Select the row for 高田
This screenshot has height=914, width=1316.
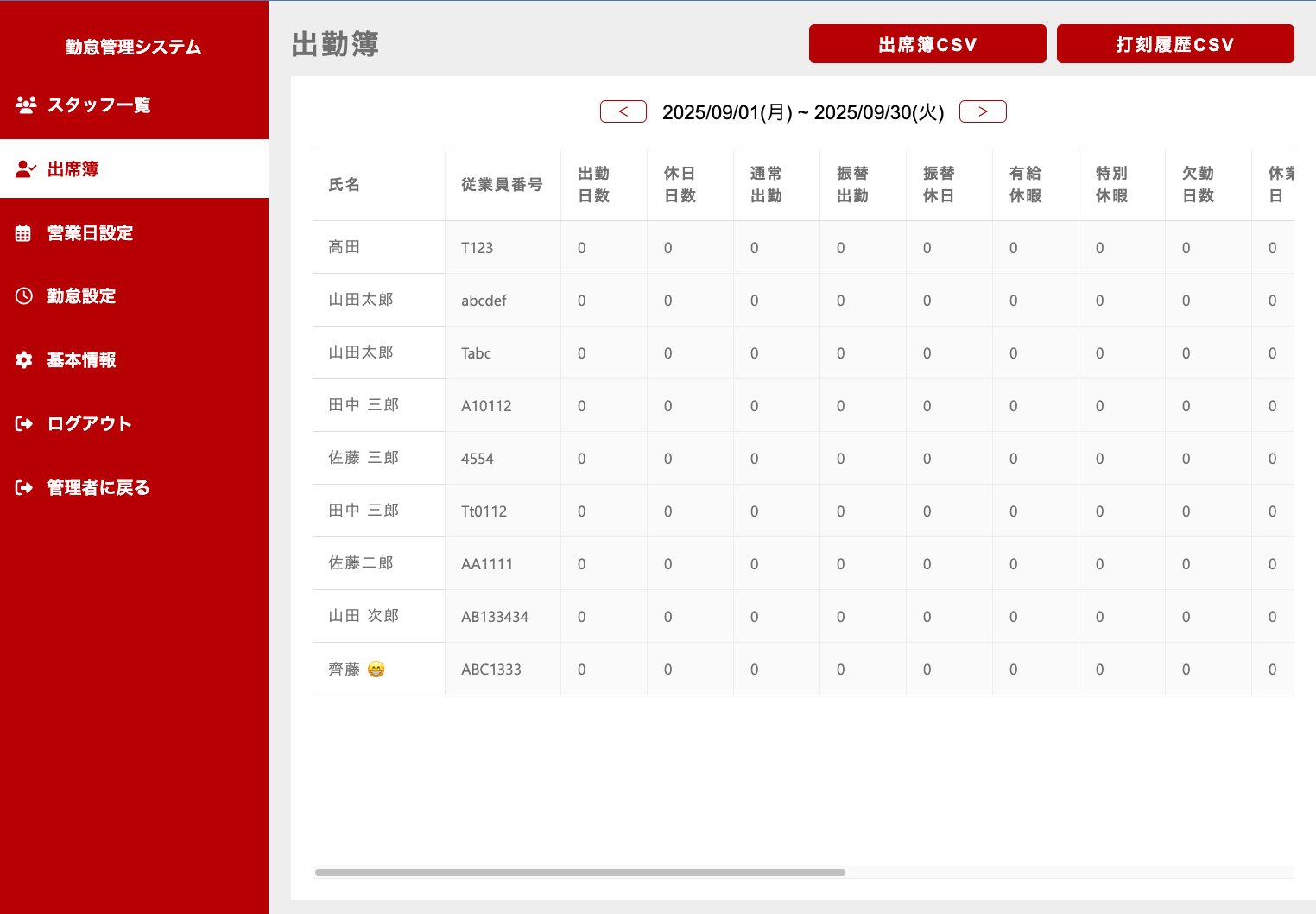(344, 247)
